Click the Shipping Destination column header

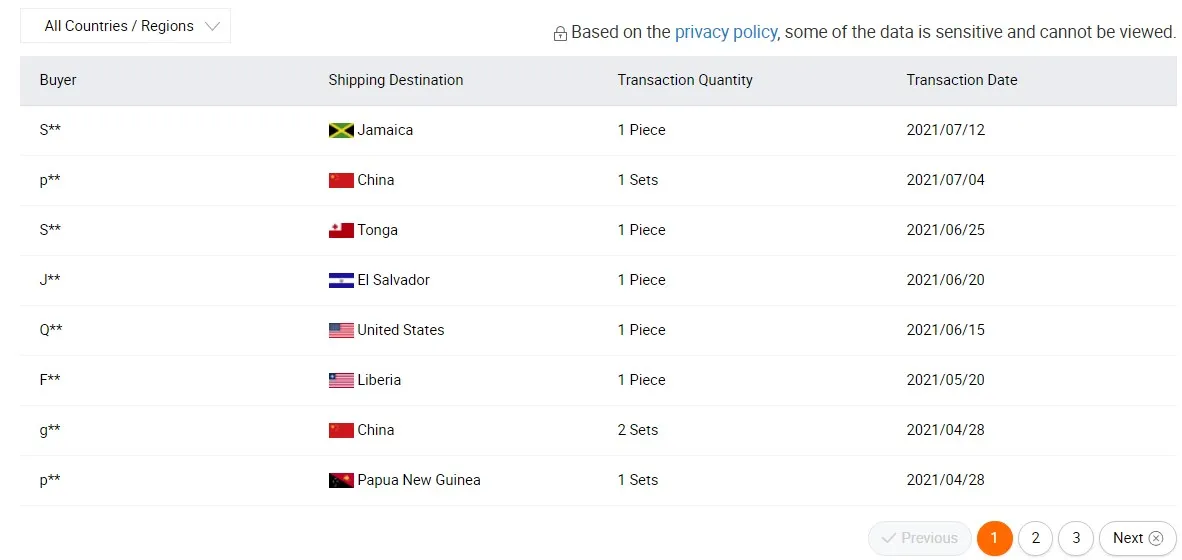395,80
